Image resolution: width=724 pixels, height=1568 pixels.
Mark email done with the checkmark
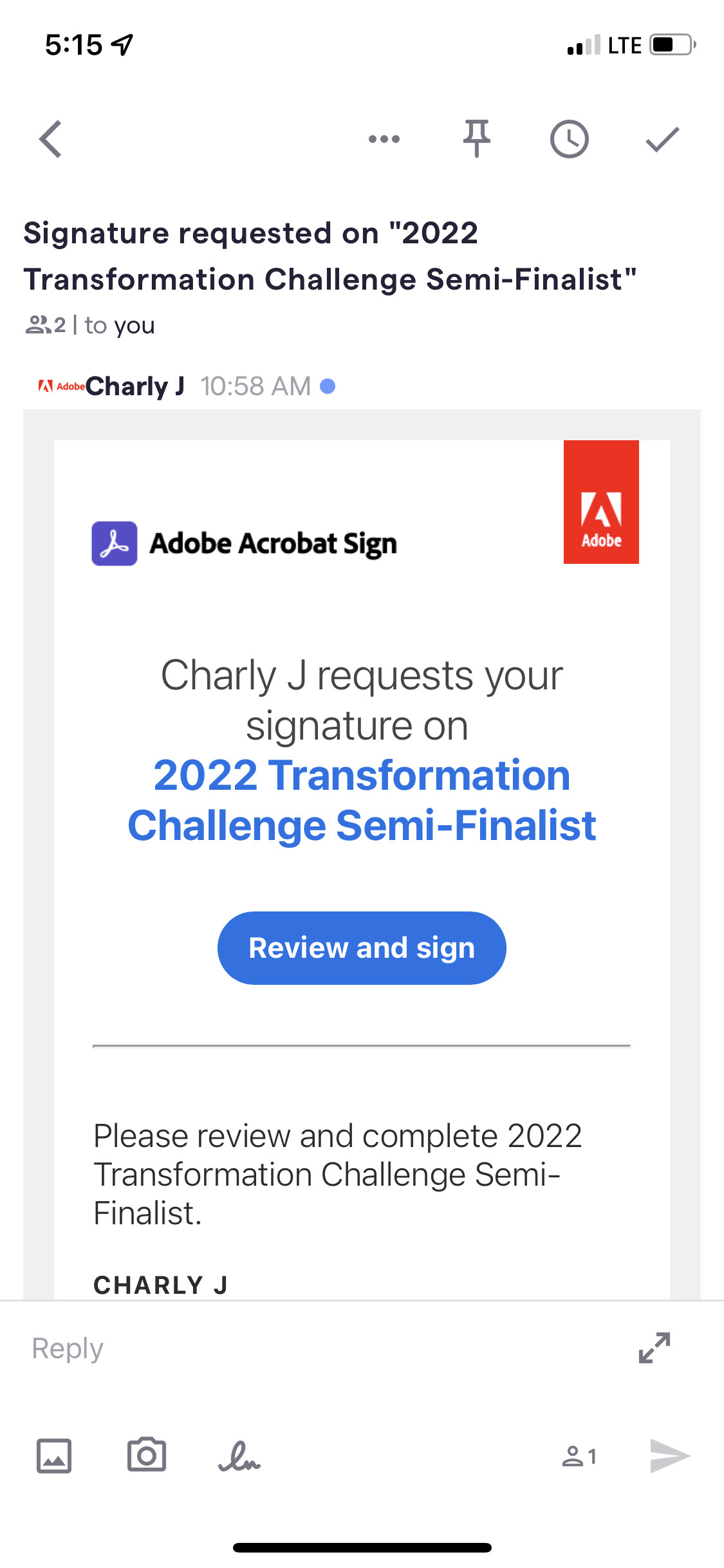click(662, 139)
